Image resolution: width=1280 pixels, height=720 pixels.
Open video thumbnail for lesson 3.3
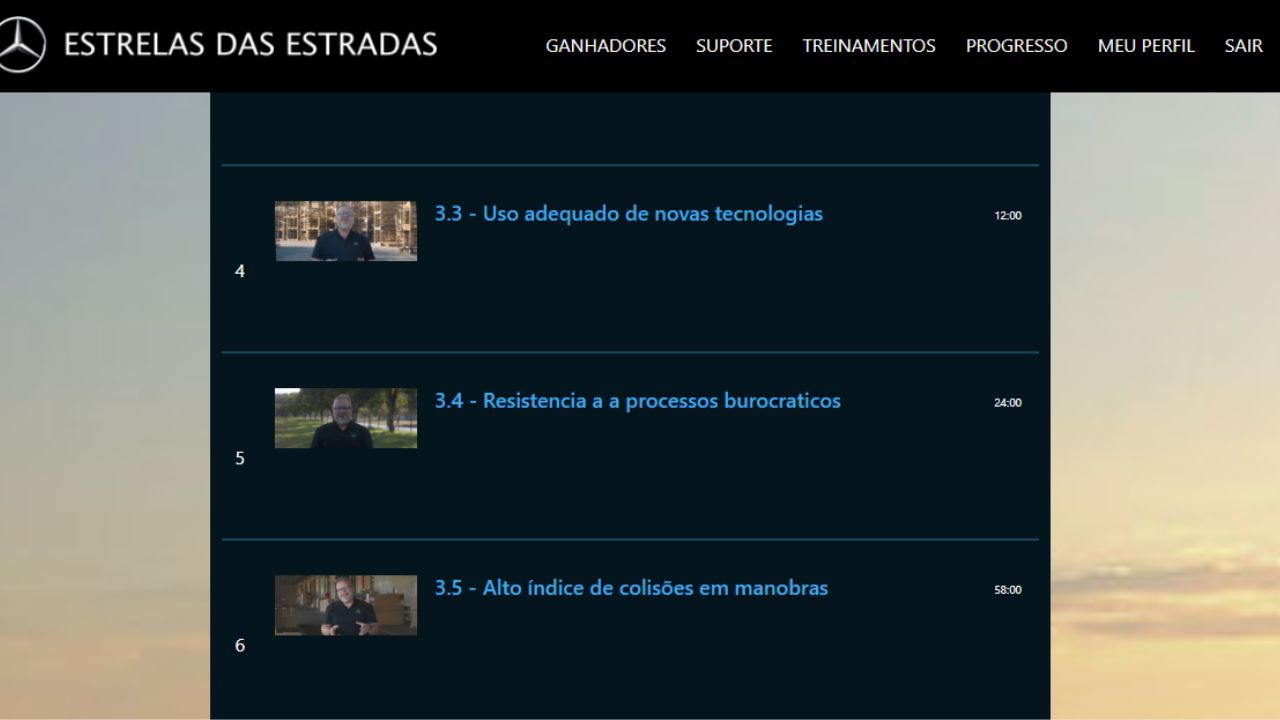click(x=346, y=231)
